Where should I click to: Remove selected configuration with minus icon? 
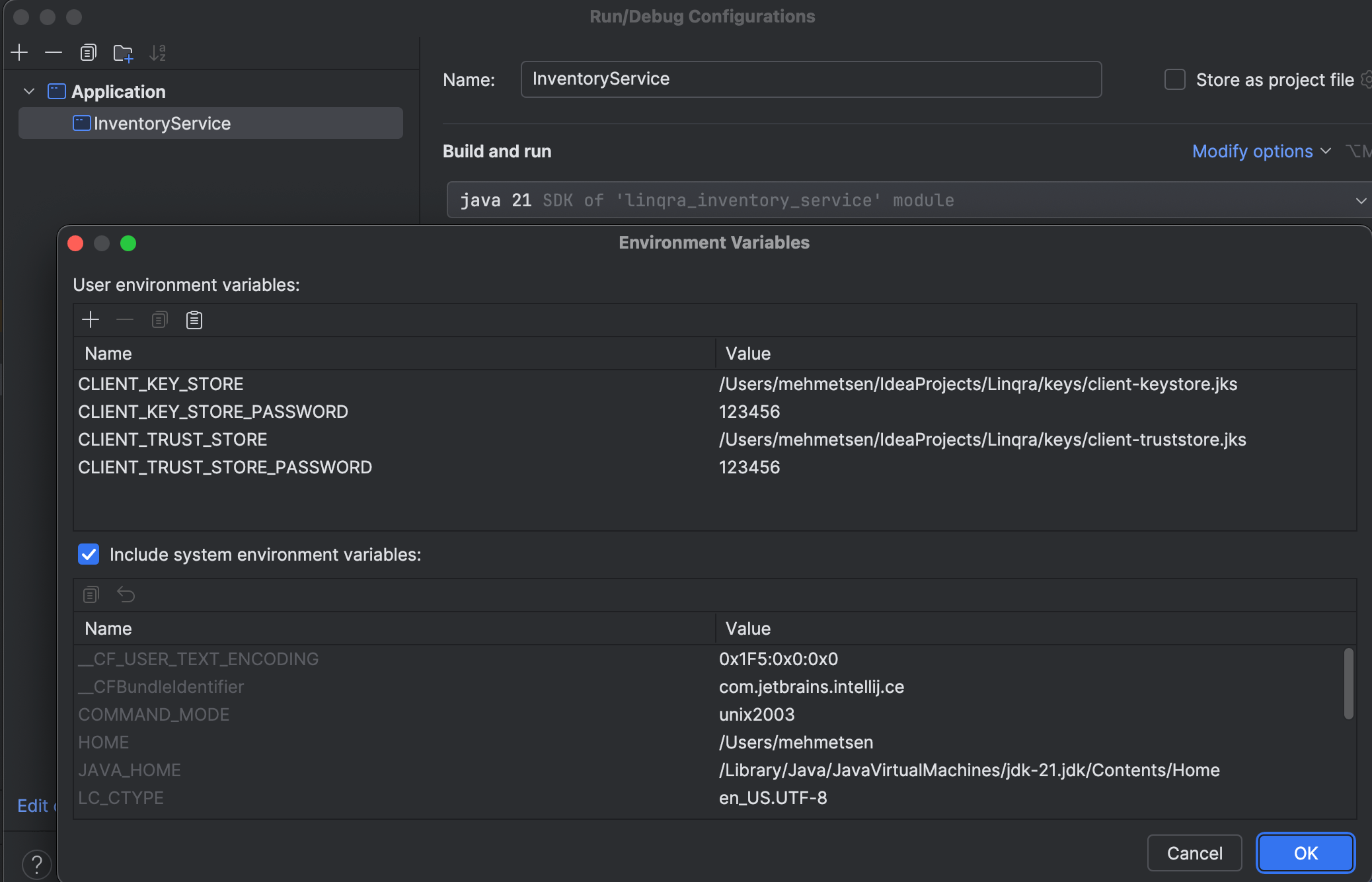click(x=54, y=52)
